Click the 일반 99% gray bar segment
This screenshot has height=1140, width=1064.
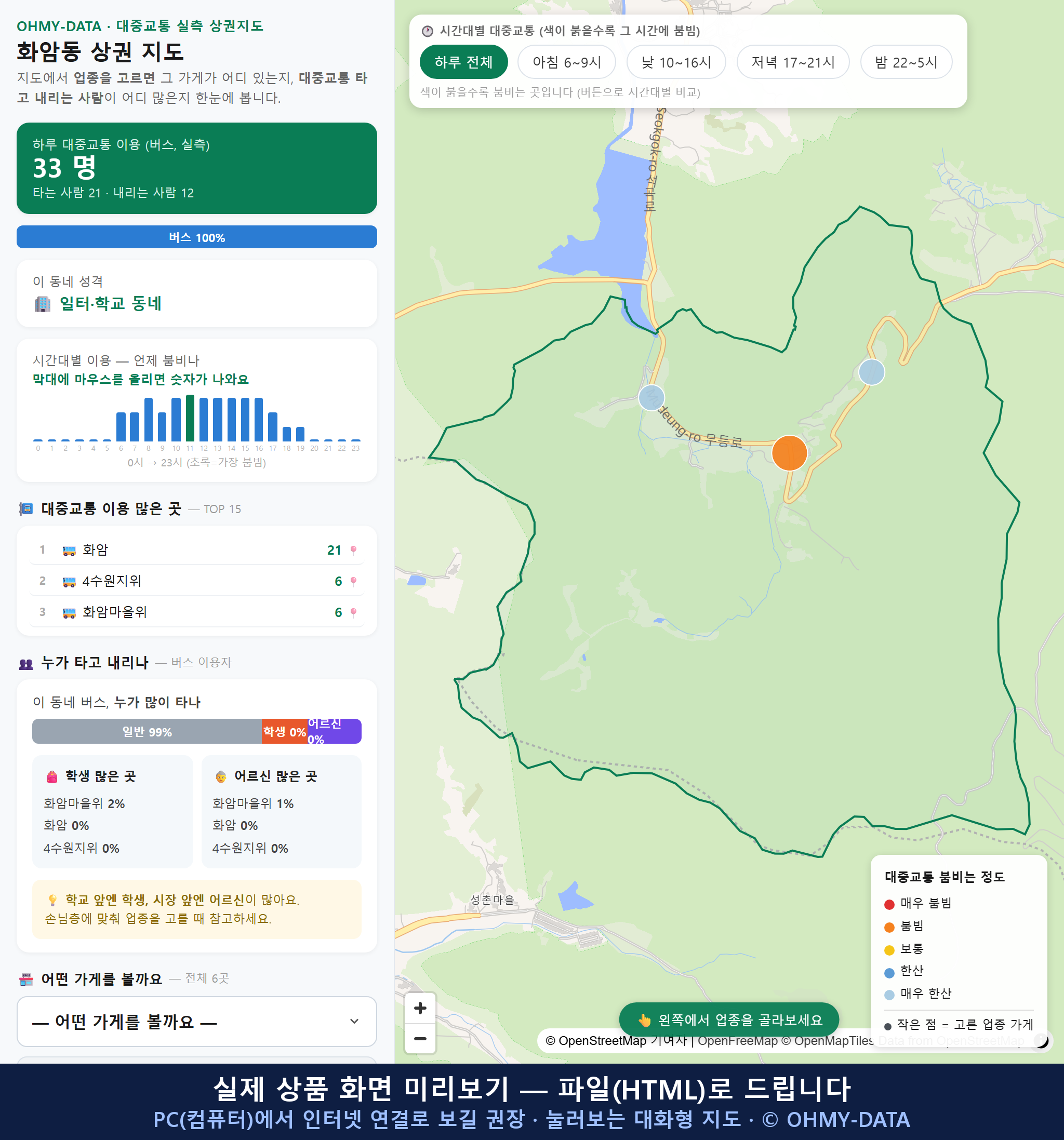147,731
